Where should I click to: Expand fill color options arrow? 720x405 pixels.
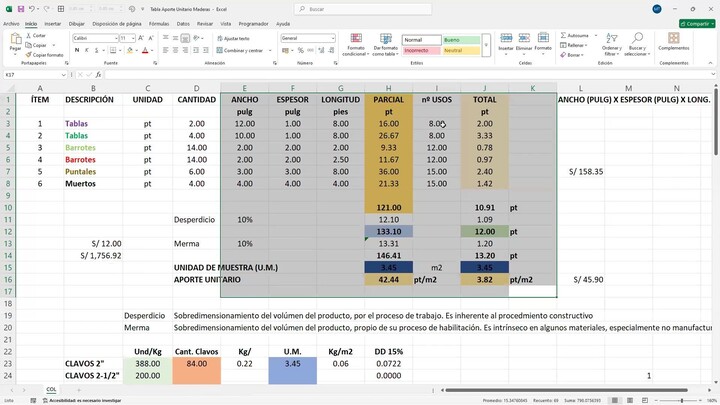coord(137,51)
